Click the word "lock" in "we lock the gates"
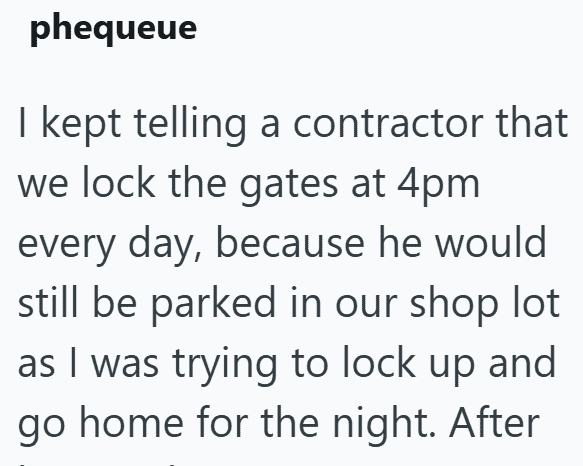583x466 pixels. (118, 181)
